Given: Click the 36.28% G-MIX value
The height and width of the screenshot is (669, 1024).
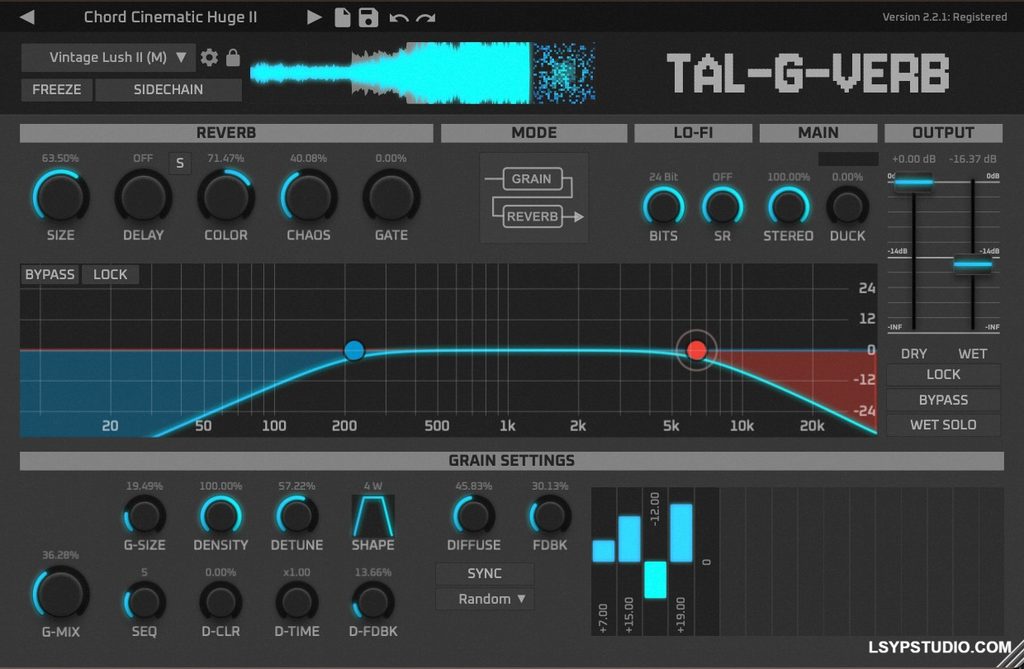Looking at the screenshot, I should 60,555.
